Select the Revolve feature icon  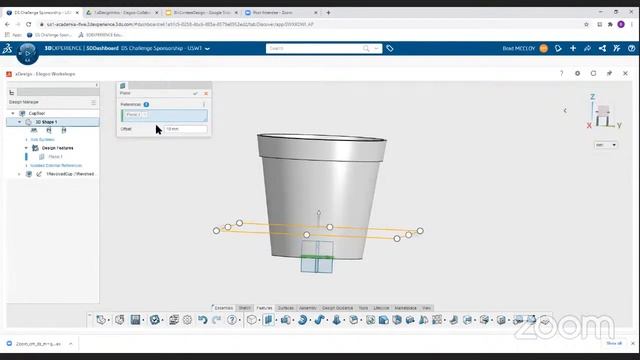tap(302, 320)
